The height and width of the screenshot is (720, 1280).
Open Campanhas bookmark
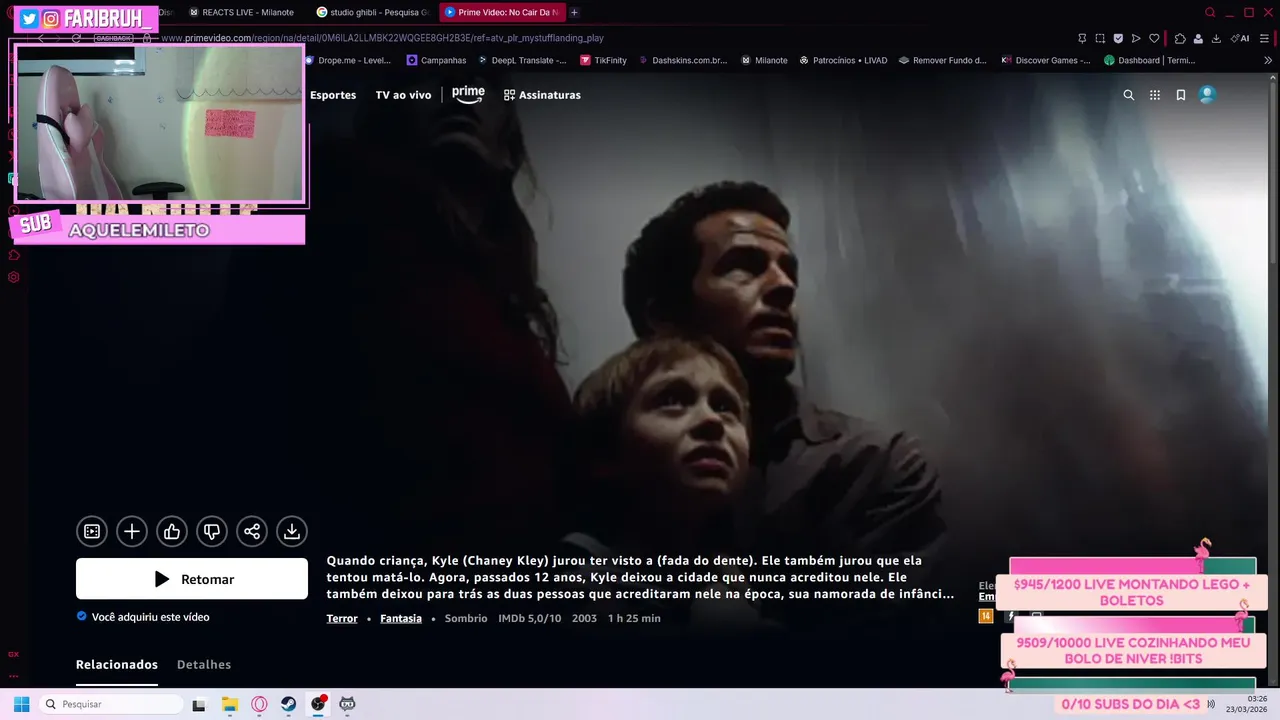tap(436, 60)
